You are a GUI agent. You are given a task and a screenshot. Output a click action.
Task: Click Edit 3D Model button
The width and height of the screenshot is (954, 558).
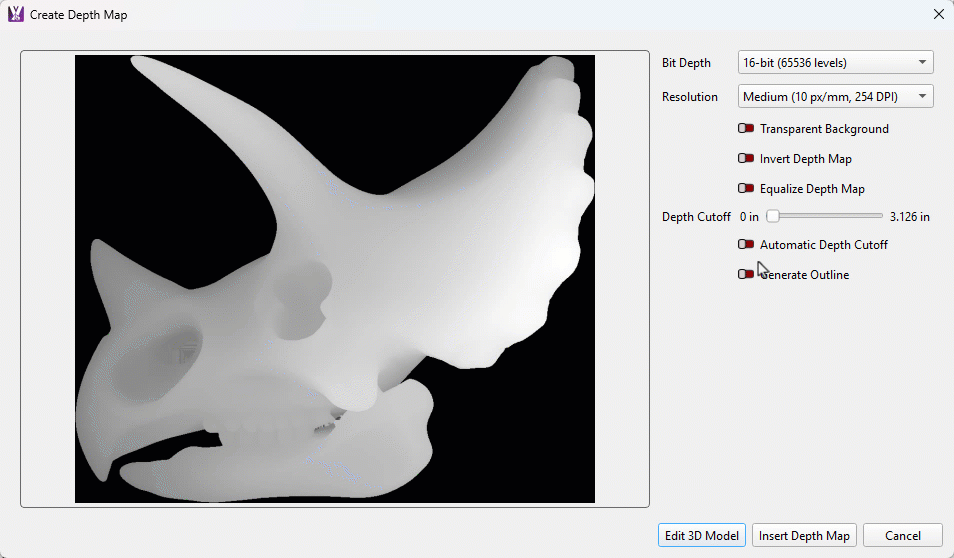[702, 535]
